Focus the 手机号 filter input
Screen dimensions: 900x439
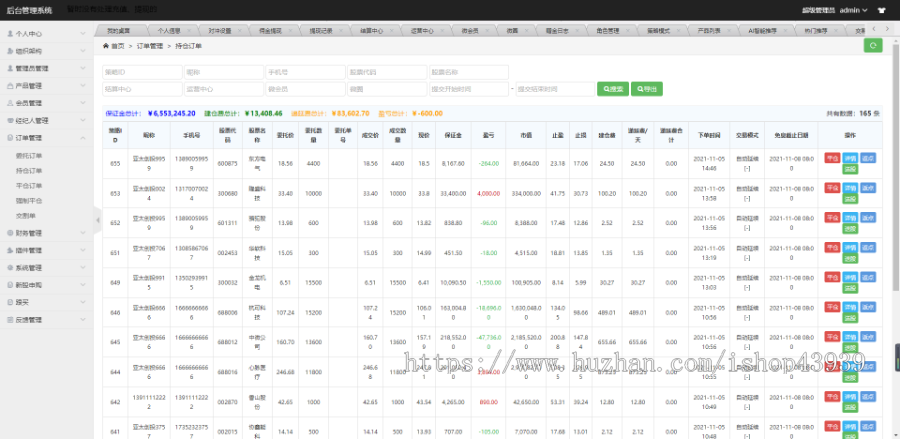(305, 72)
